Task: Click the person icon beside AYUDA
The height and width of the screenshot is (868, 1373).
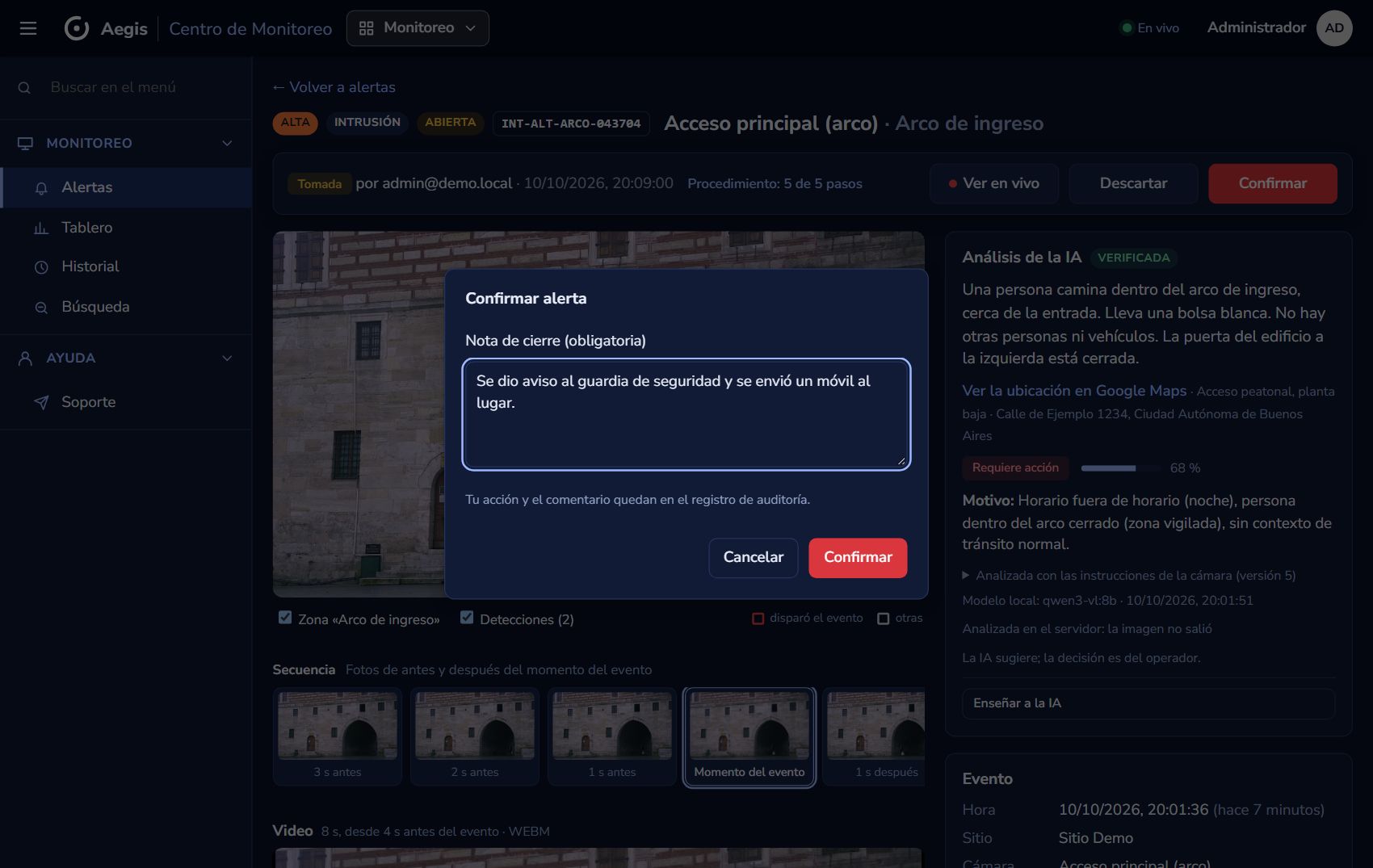Action: click(25, 359)
